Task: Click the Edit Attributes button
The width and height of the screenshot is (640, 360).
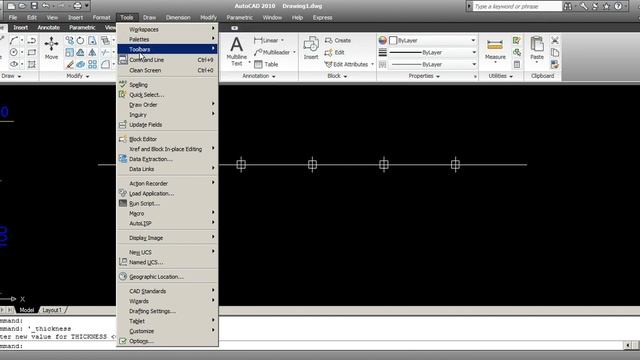Action: click(347, 64)
